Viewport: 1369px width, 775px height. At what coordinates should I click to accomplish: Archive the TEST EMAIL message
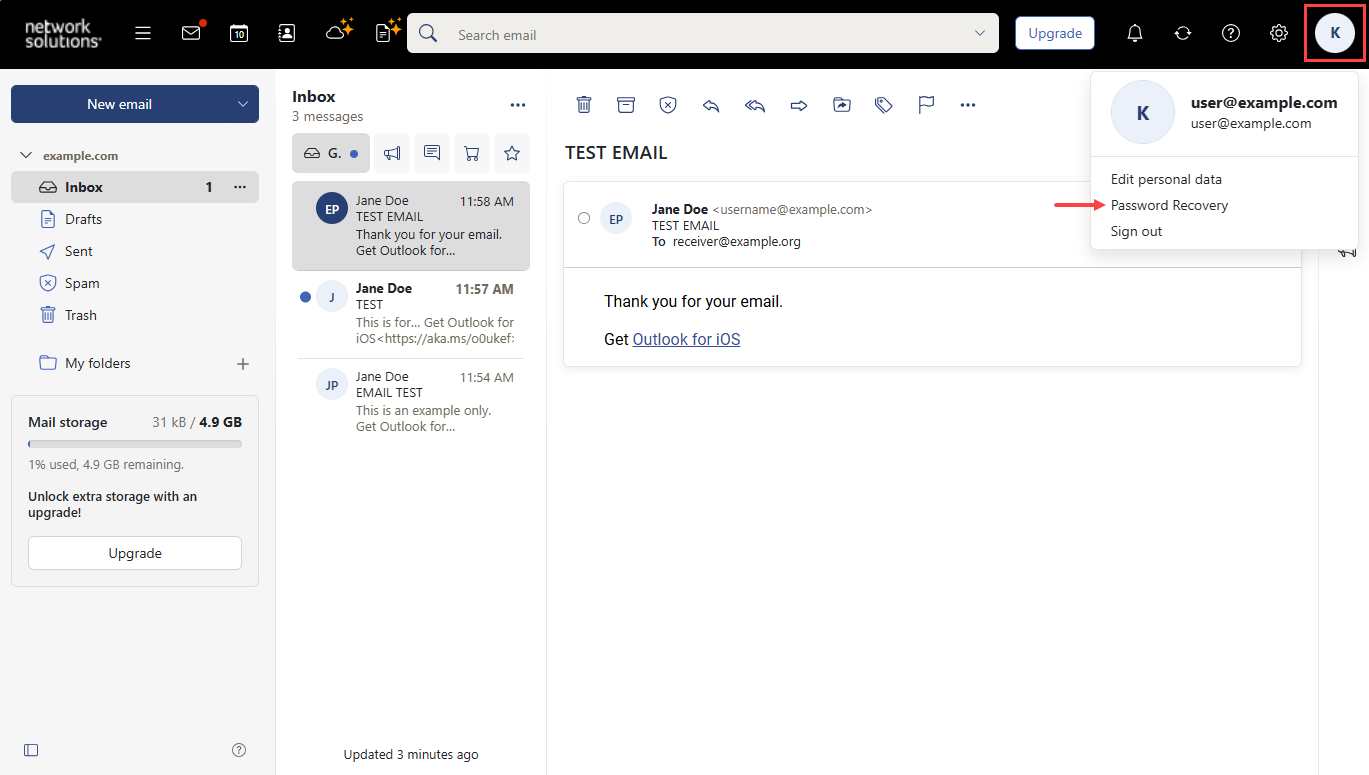coord(626,105)
